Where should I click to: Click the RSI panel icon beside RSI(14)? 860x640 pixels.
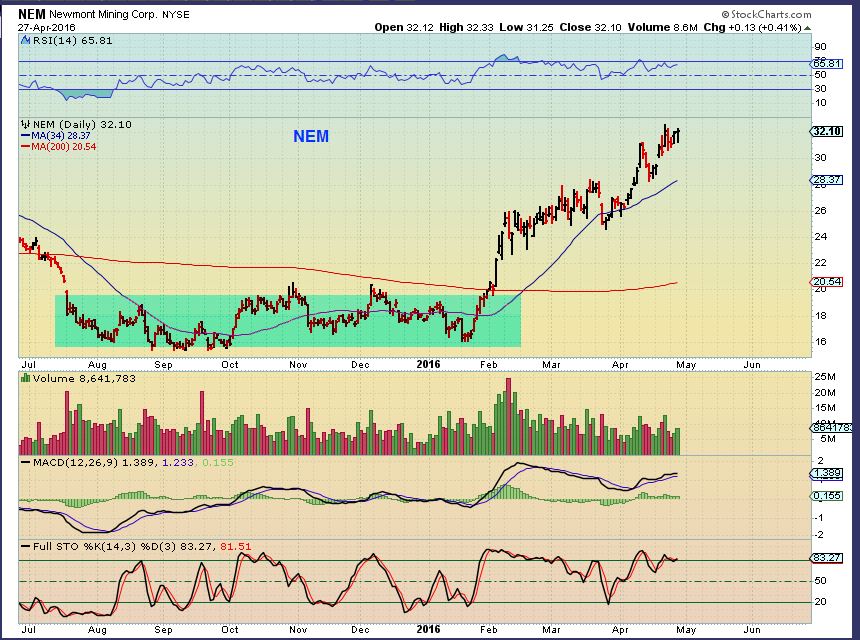coord(25,40)
